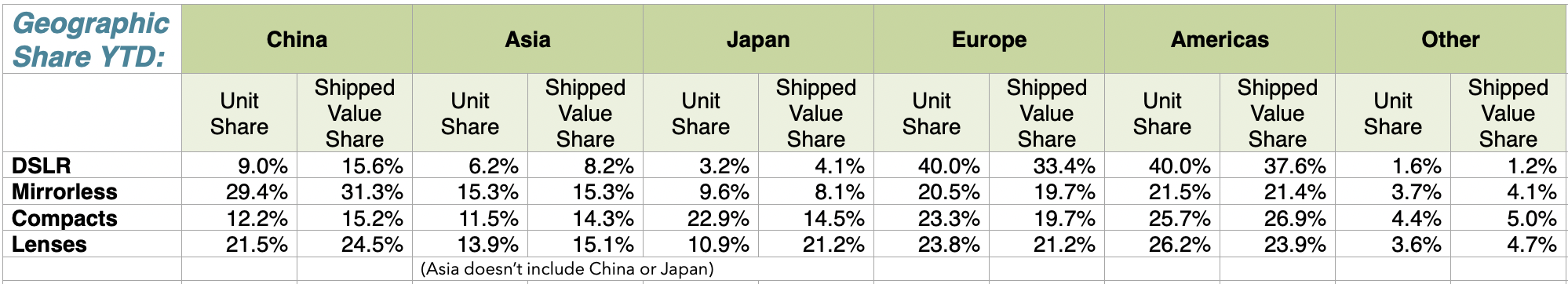Click the Mirrorless row label

(64, 191)
